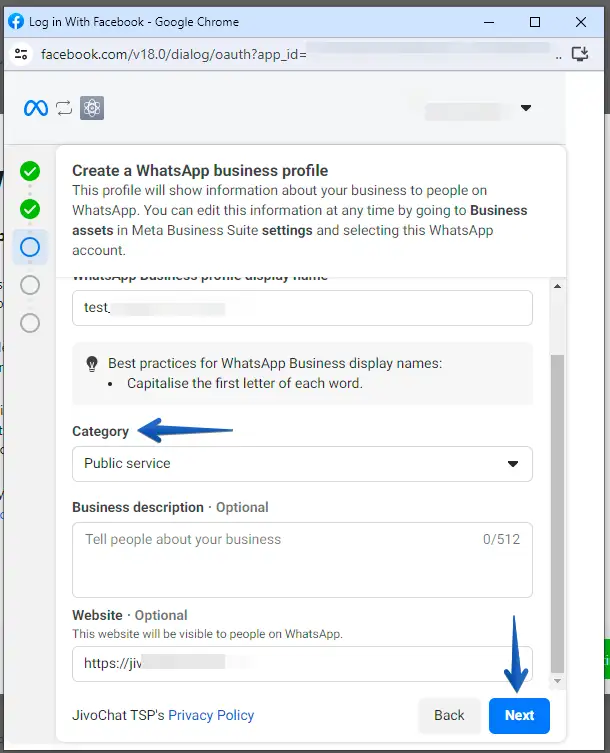
Task: Click the dialog's vertical scrollbar
Action: (x=558, y=500)
